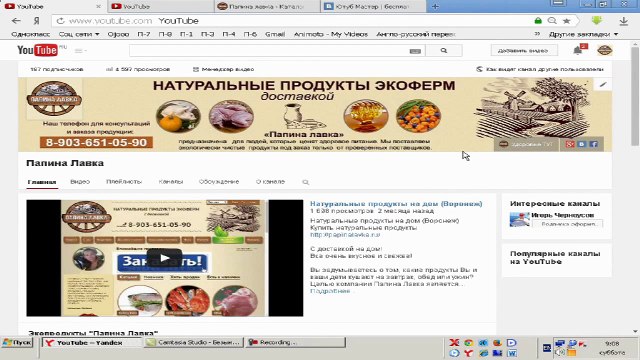Select the Главная channel tab
The image size is (640, 360).
42,182
